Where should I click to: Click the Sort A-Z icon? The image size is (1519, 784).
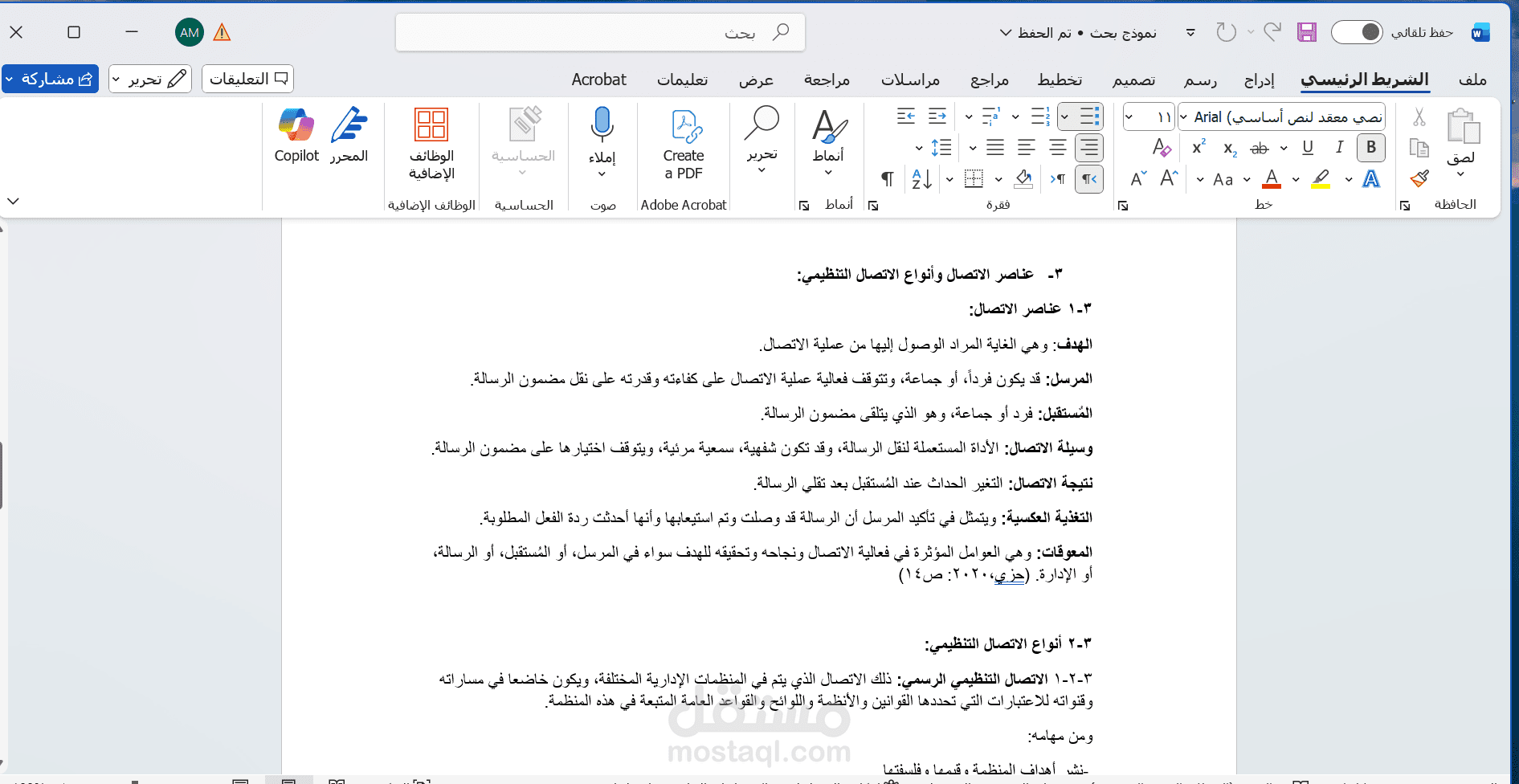click(x=921, y=179)
